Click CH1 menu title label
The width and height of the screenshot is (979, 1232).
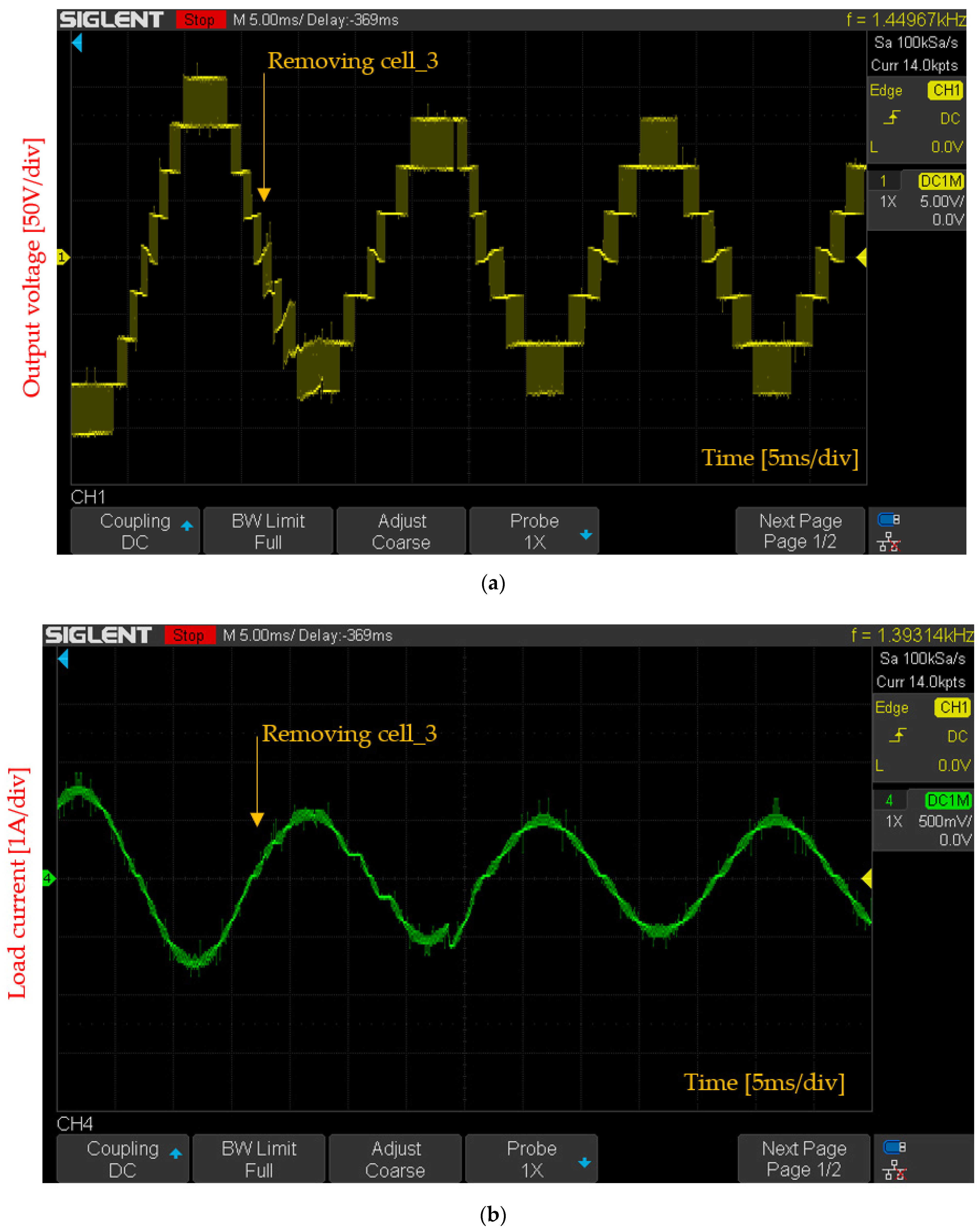(88, 497)
